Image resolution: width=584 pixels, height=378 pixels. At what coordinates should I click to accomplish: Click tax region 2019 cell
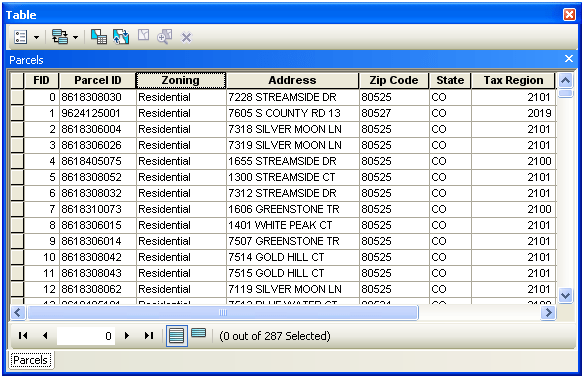(514, 113)
